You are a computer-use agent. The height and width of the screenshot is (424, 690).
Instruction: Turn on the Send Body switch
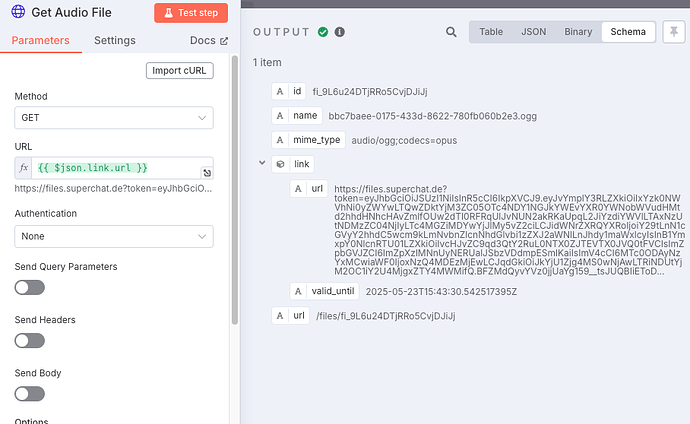tap(29, 394)
